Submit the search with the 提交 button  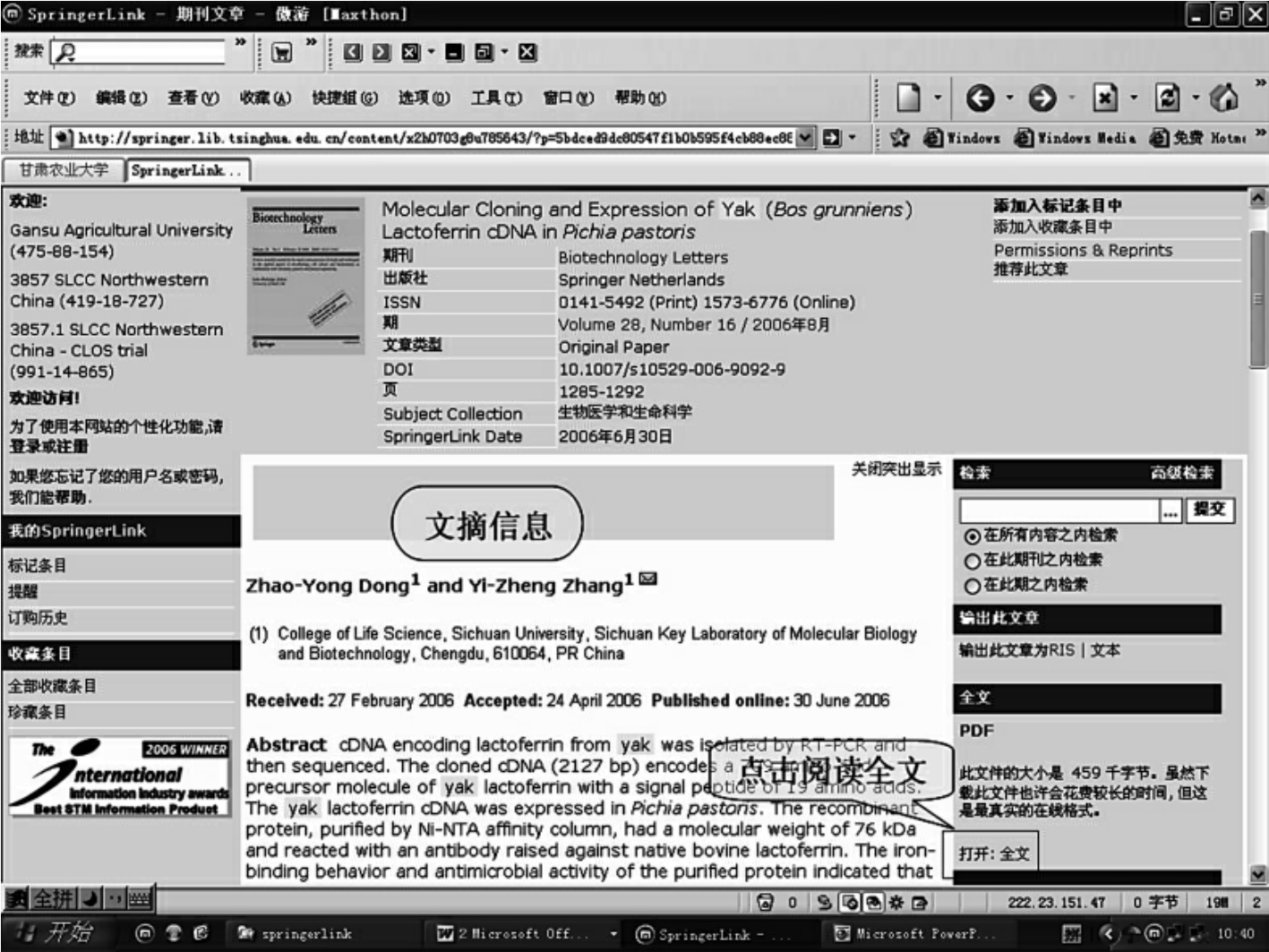coord(1209,510)
